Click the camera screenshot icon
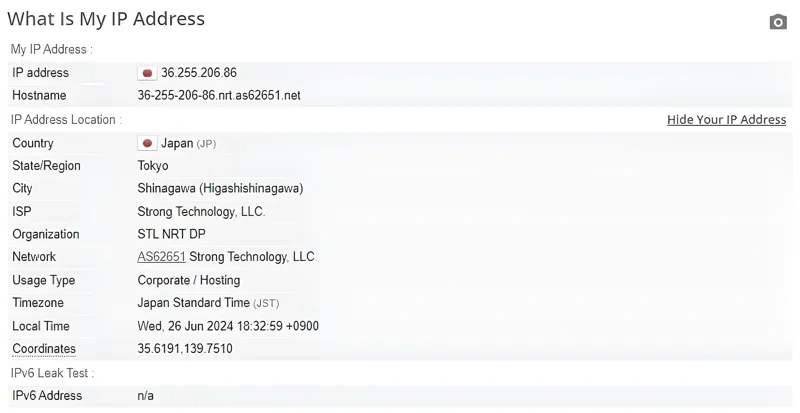 click(x=778, y=22)
